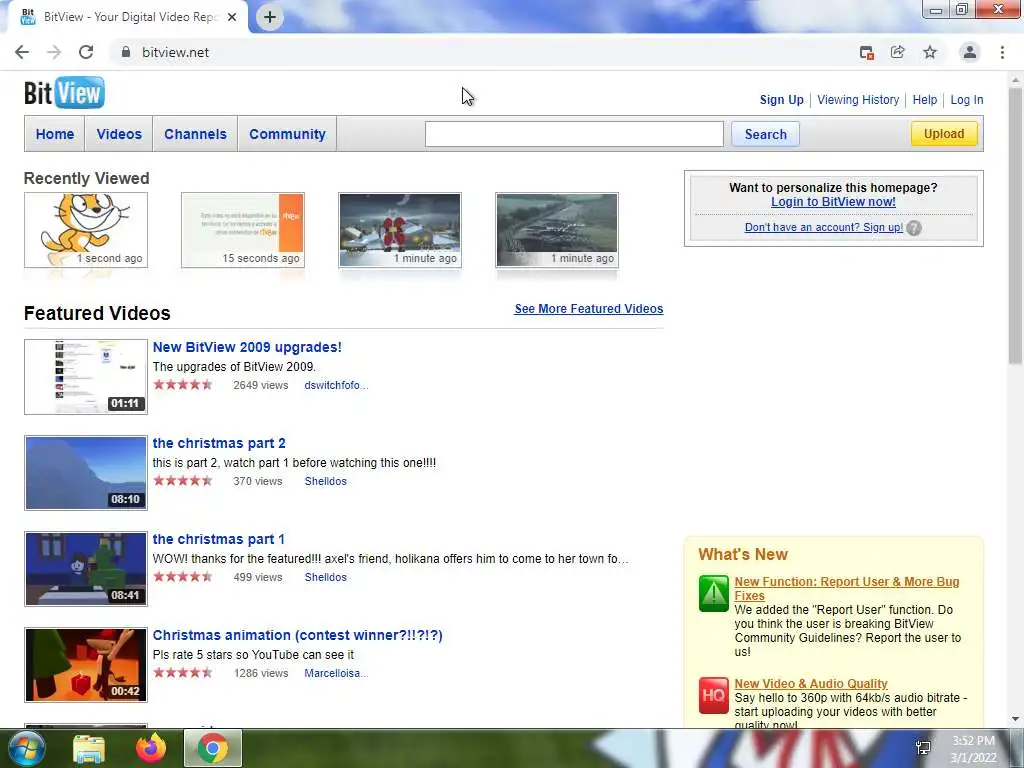Click the Sign Up link in header
The height and width of the screenshot is (768, 1024).
coord(782,100)
